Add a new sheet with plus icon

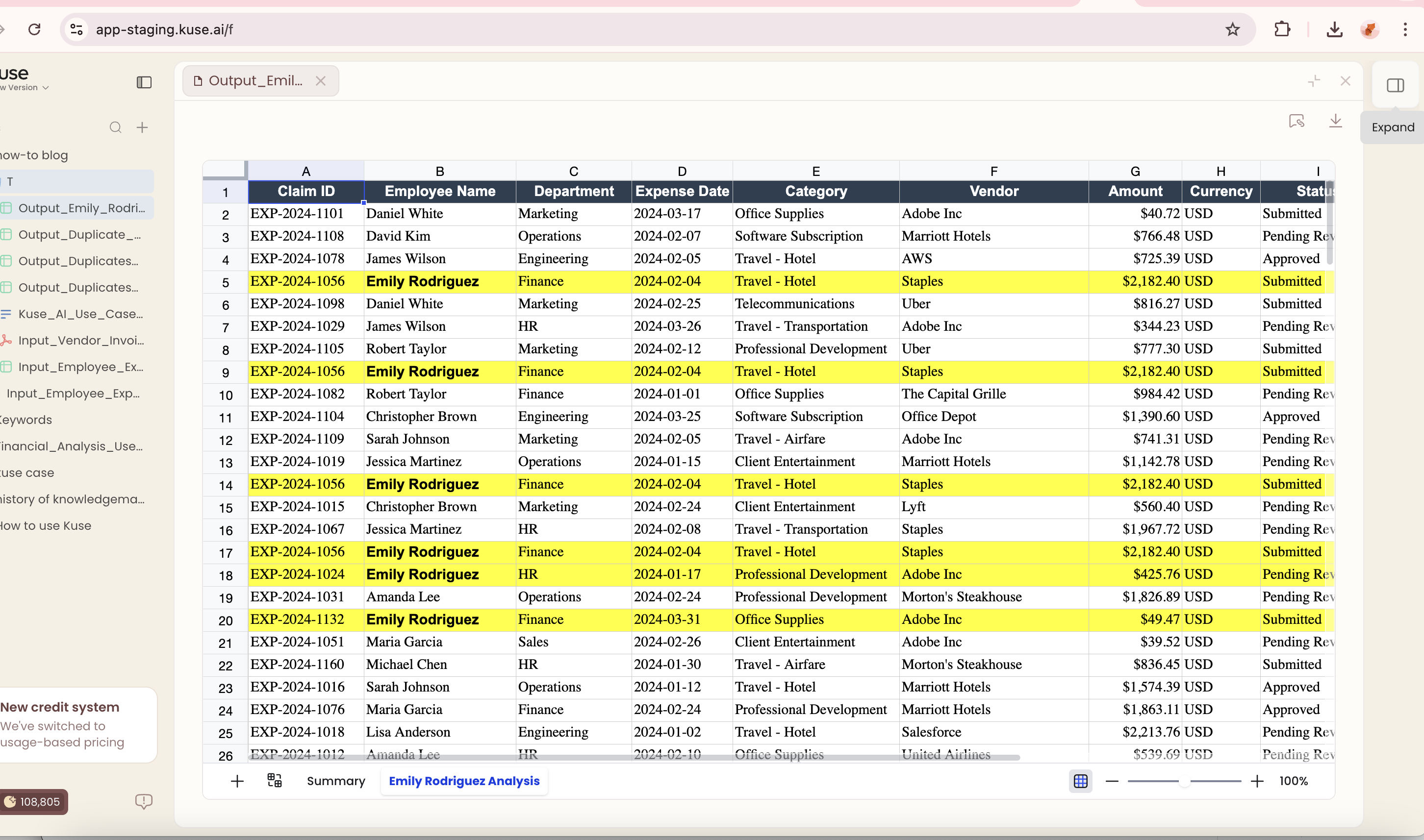[237, 781]
